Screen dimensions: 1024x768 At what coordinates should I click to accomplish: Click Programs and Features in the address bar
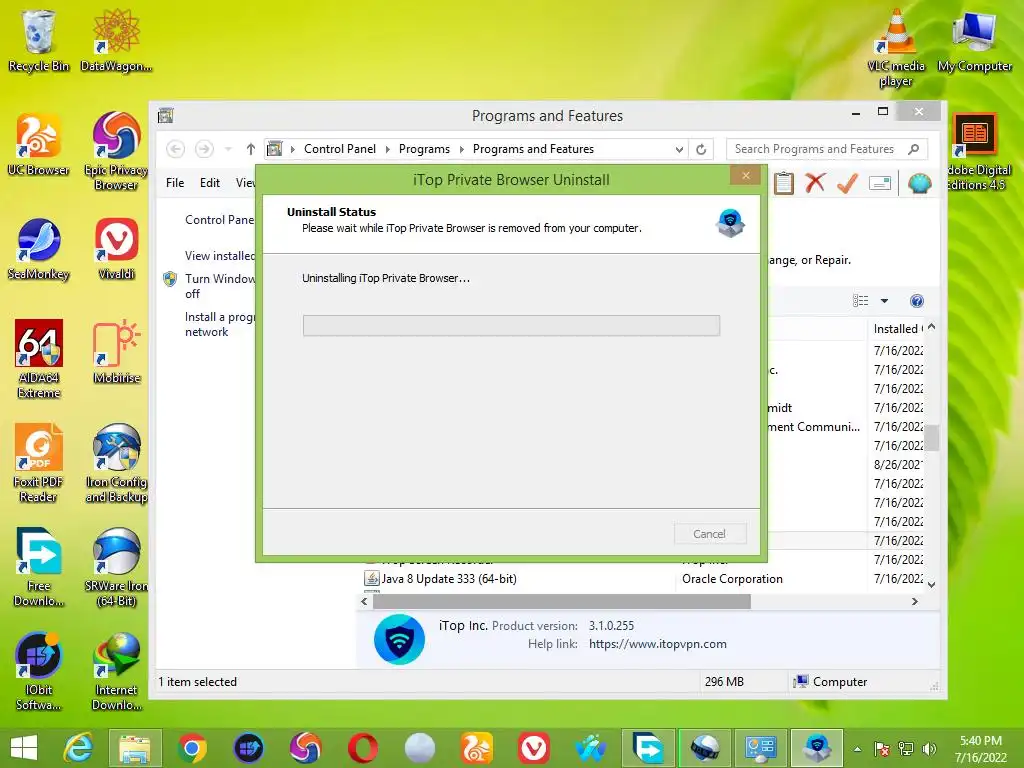coord(534,149)
